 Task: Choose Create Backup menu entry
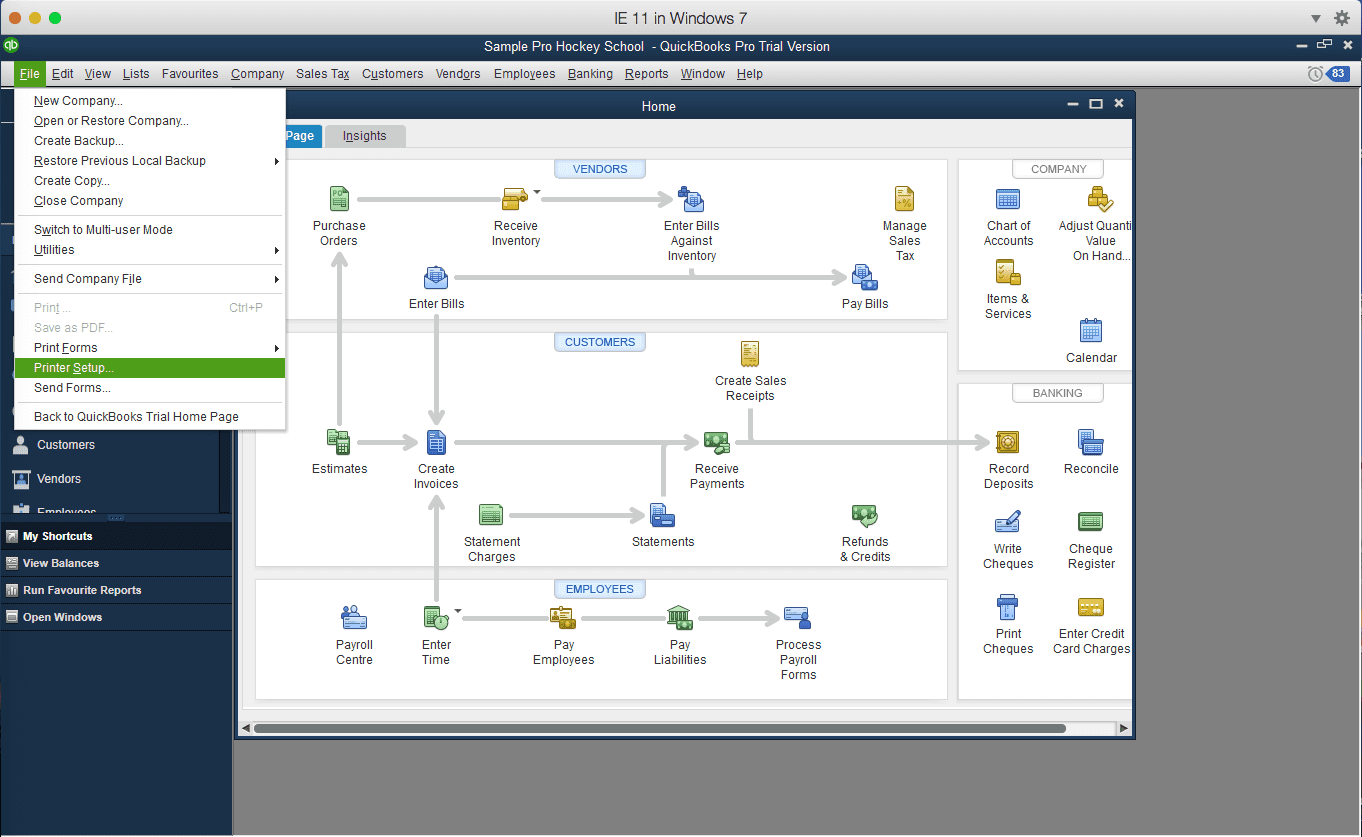[x=150, y=141]
